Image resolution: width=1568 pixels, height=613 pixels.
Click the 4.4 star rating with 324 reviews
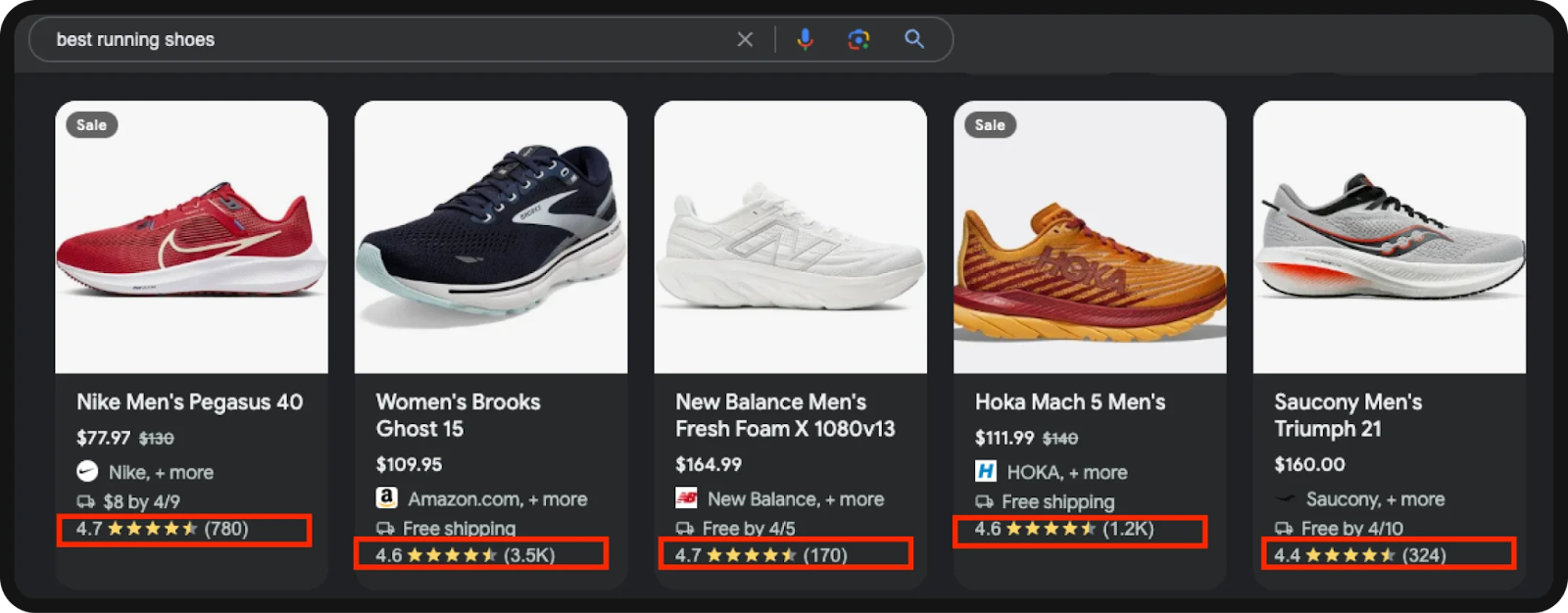1360,555
